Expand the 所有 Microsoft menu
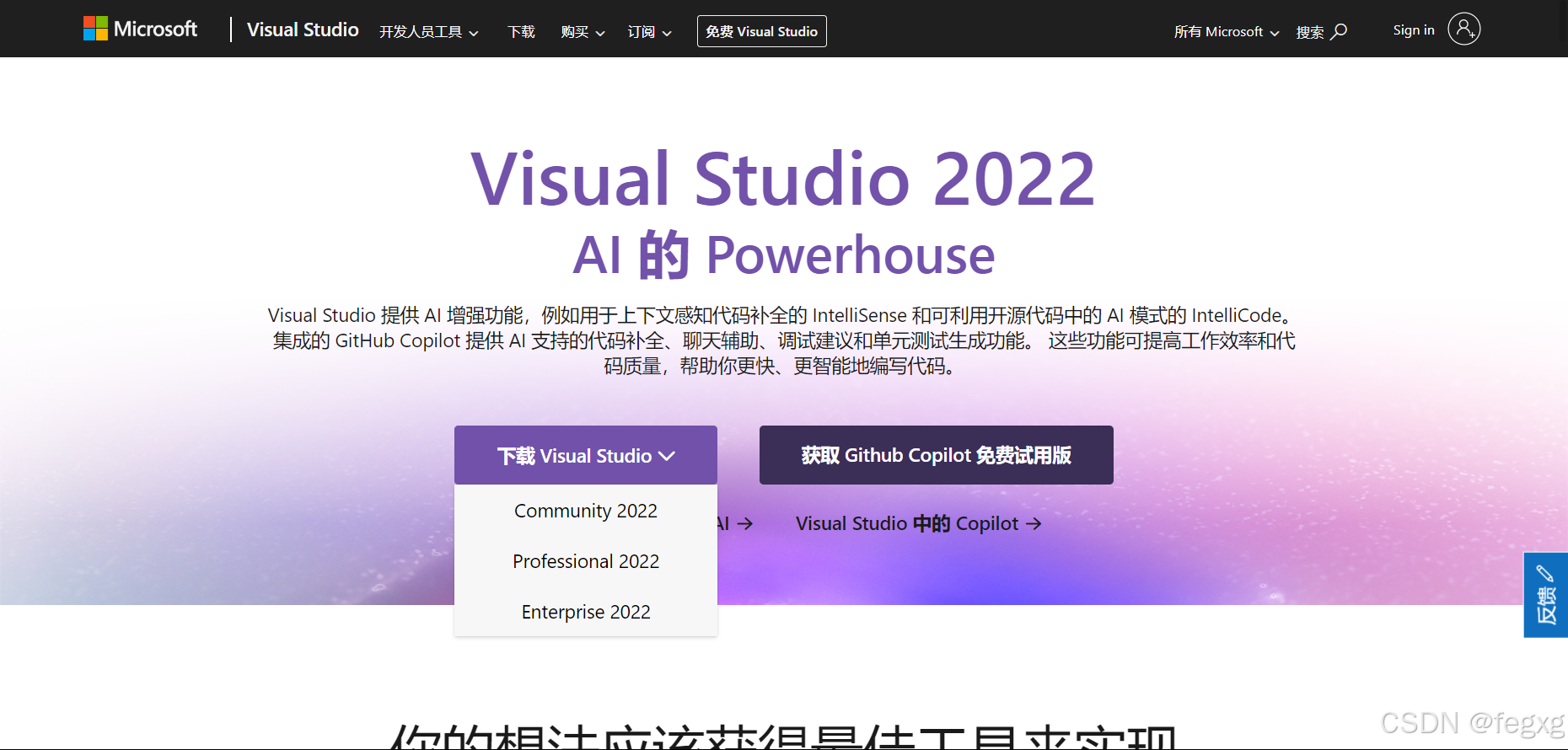 point(1227,32)
